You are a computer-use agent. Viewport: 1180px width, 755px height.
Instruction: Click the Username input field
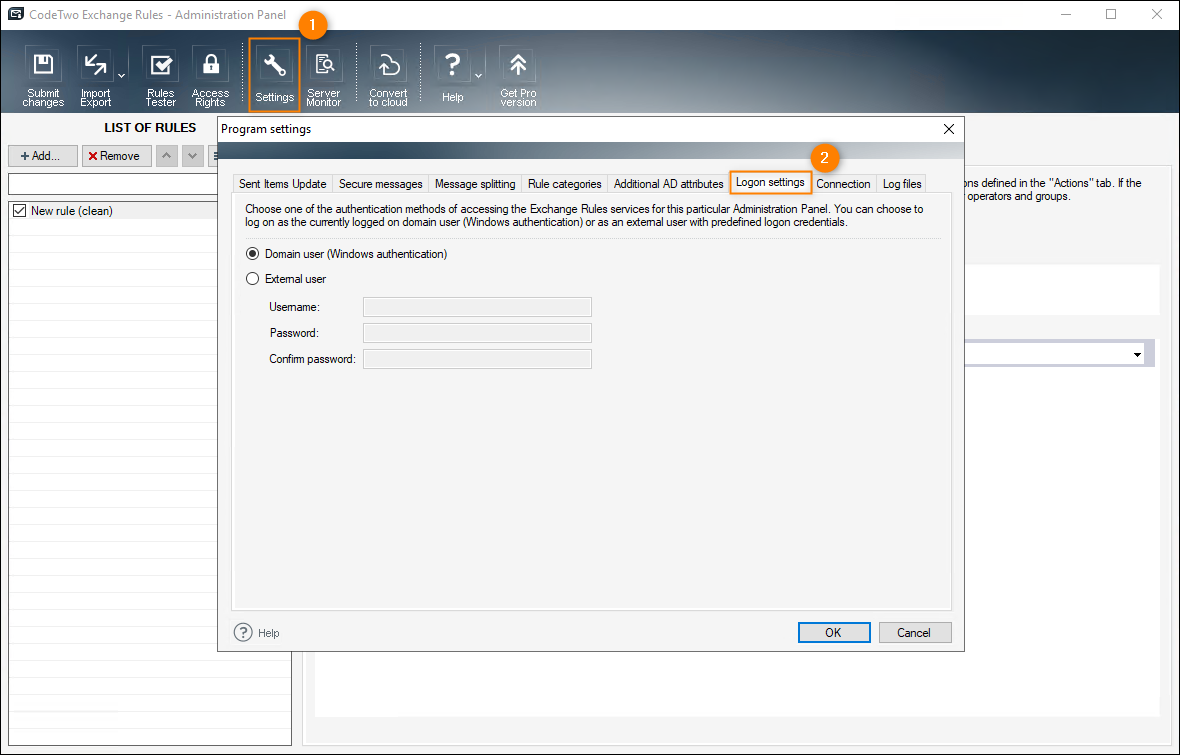477,307
